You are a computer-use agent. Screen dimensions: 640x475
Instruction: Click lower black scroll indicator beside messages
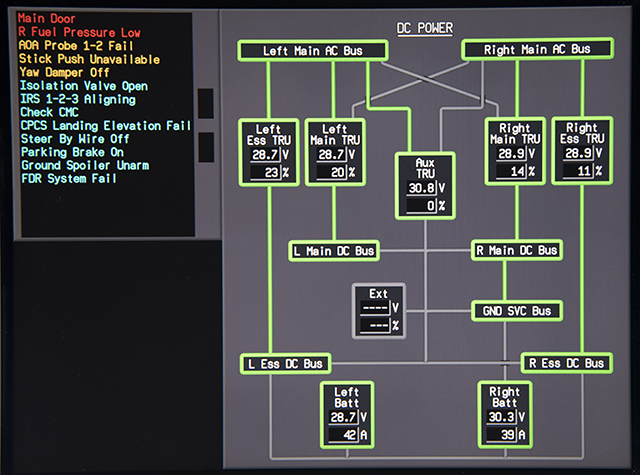pyautogui.click(x=206, y=147)
